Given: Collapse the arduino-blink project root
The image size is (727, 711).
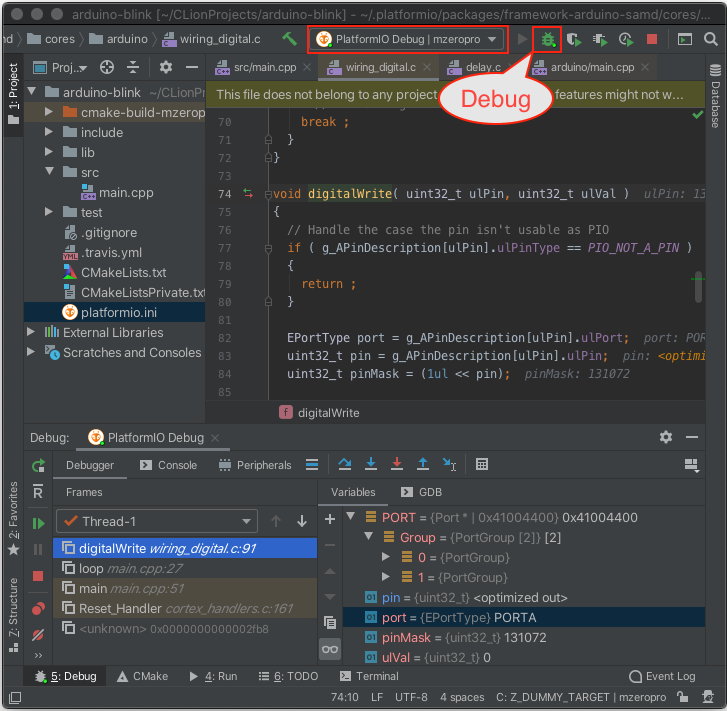Looking at the screenshot, I should pos(32,91).
